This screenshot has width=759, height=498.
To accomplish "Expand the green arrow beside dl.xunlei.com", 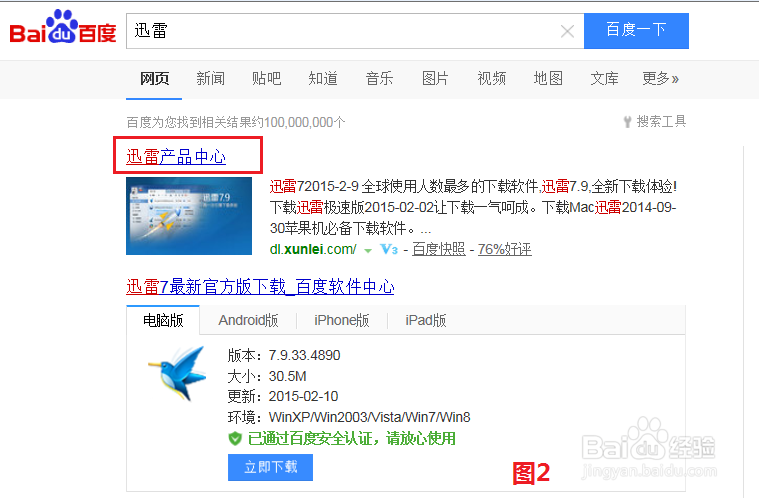I will [368, 251].
